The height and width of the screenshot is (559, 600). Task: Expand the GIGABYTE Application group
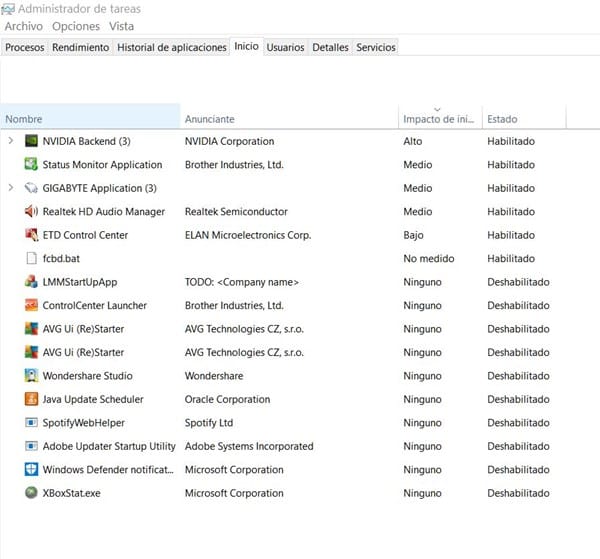(11, 188)
